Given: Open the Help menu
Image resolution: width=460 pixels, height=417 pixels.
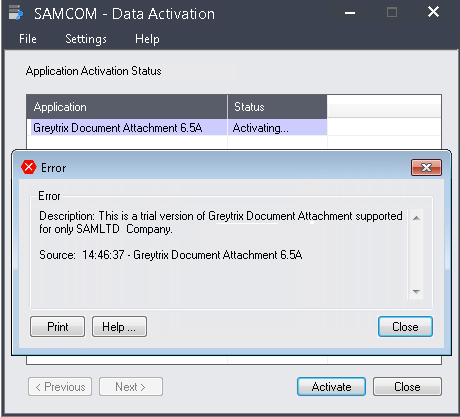Looking at the screenshot, I should pos(147,39).
